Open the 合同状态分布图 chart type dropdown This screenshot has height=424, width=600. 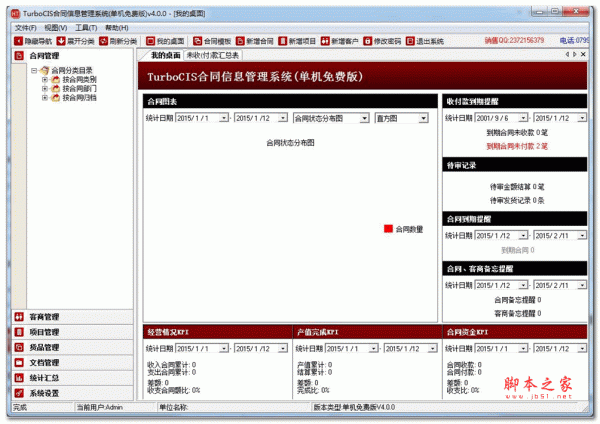click(364, 118)
